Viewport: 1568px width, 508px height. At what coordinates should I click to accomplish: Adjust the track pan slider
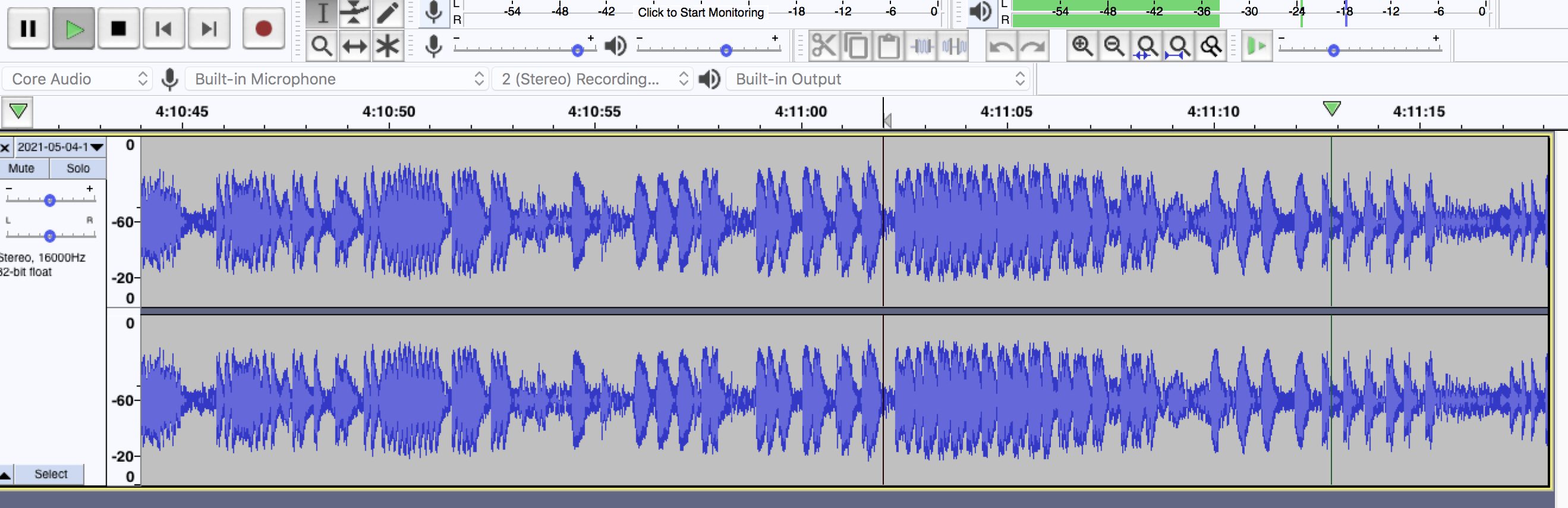50,236
